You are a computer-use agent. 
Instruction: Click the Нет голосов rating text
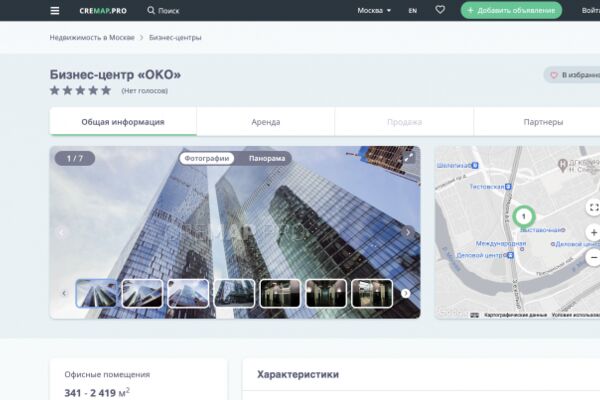tap(145, 91)
